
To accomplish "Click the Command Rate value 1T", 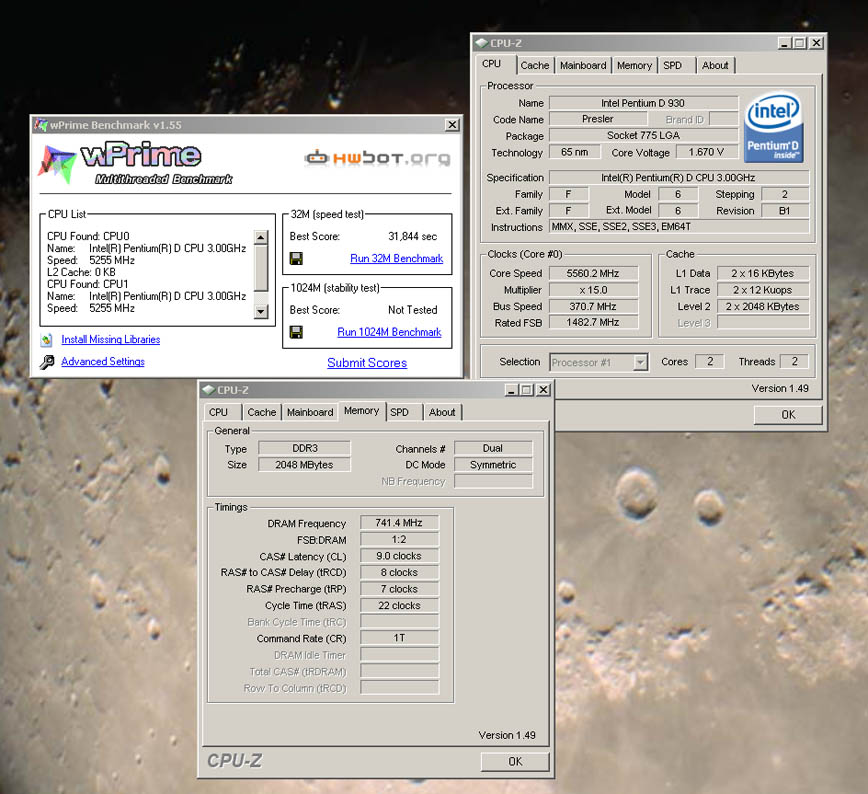I will point(399,638).
